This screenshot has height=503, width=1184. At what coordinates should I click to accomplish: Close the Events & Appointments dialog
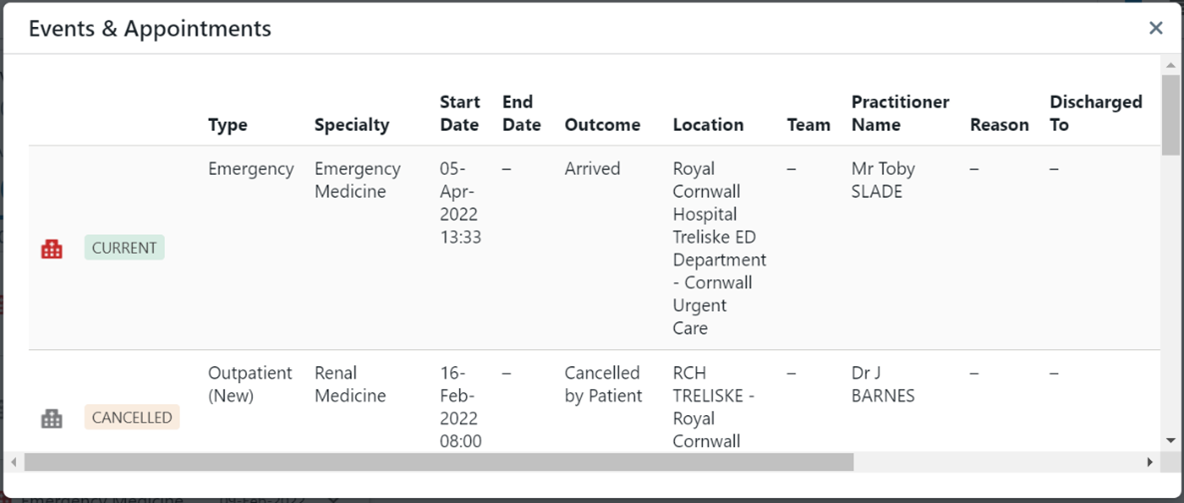(1156, 28)
